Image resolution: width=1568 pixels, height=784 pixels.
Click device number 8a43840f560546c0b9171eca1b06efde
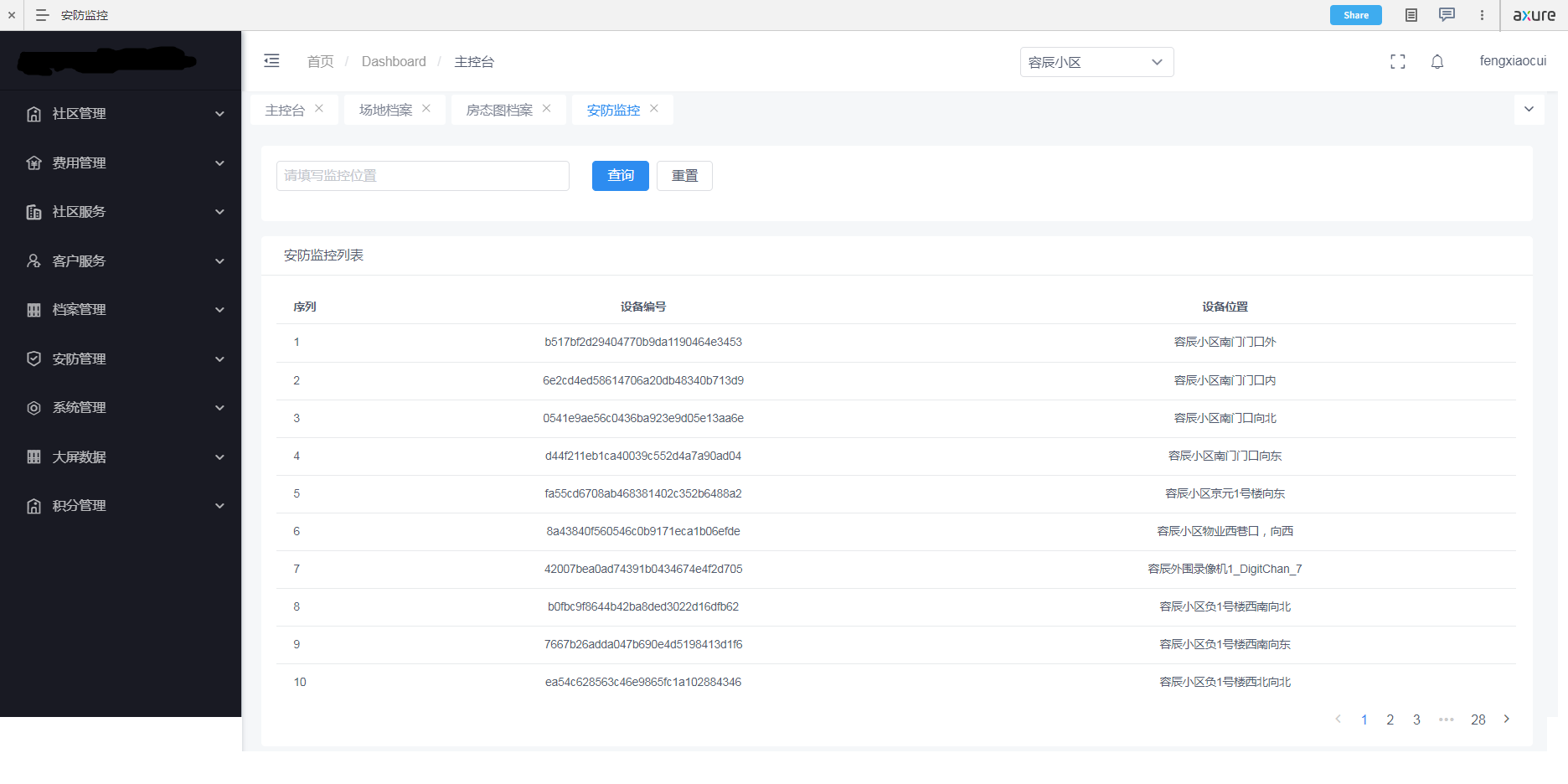643,531
